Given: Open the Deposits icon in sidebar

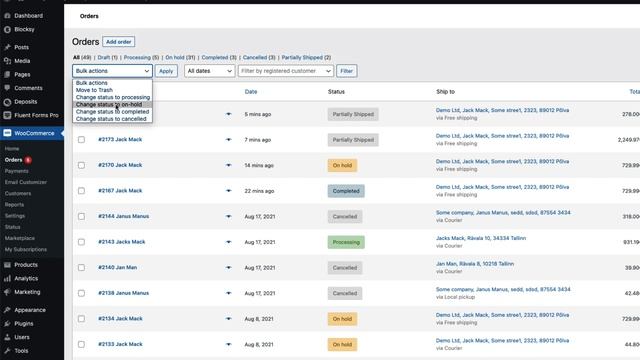Looking at the screenshot, I should point(7,102).
